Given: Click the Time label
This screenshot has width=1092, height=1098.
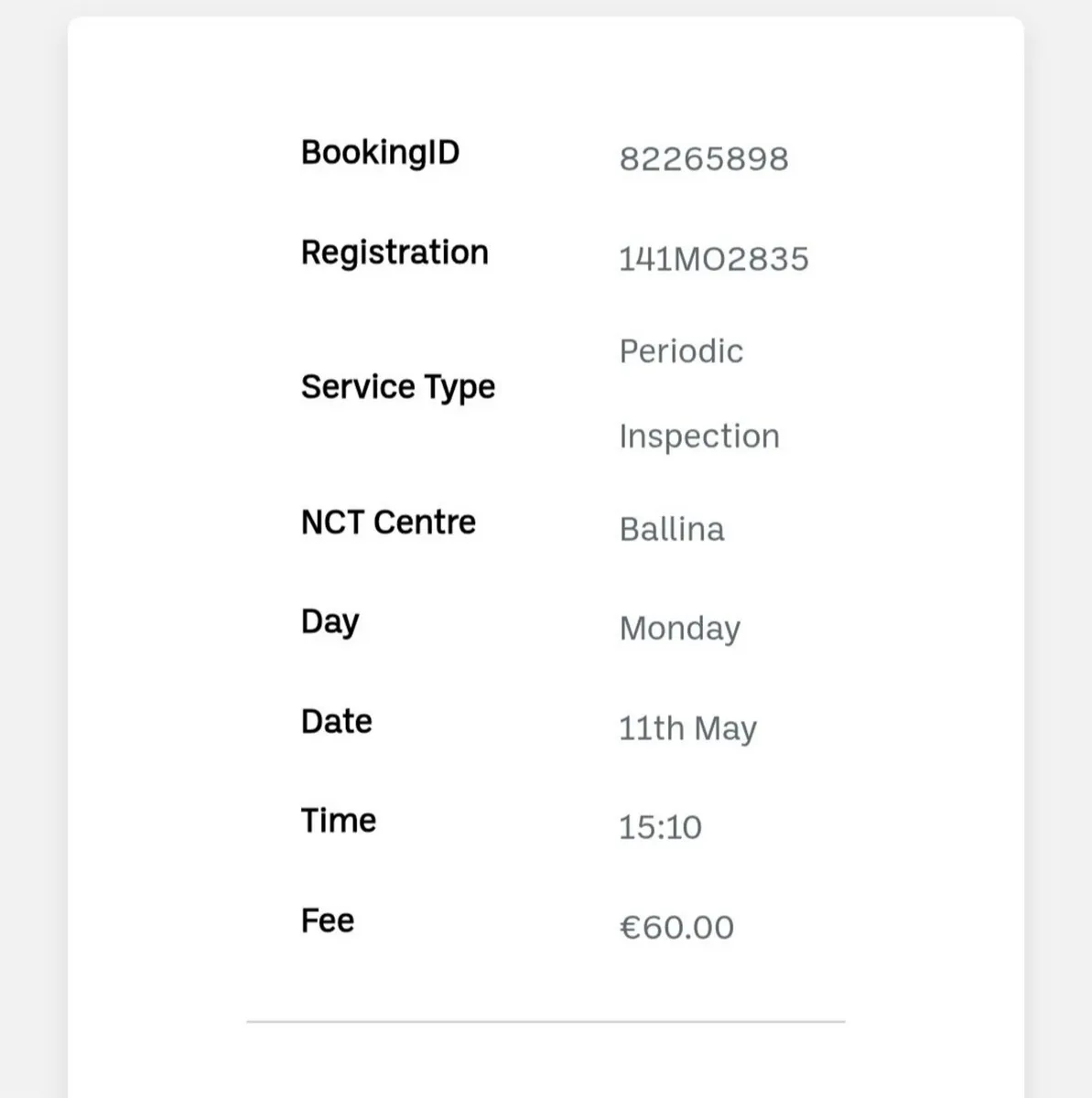Looking at the screenshot, I should tap(338, 821).
